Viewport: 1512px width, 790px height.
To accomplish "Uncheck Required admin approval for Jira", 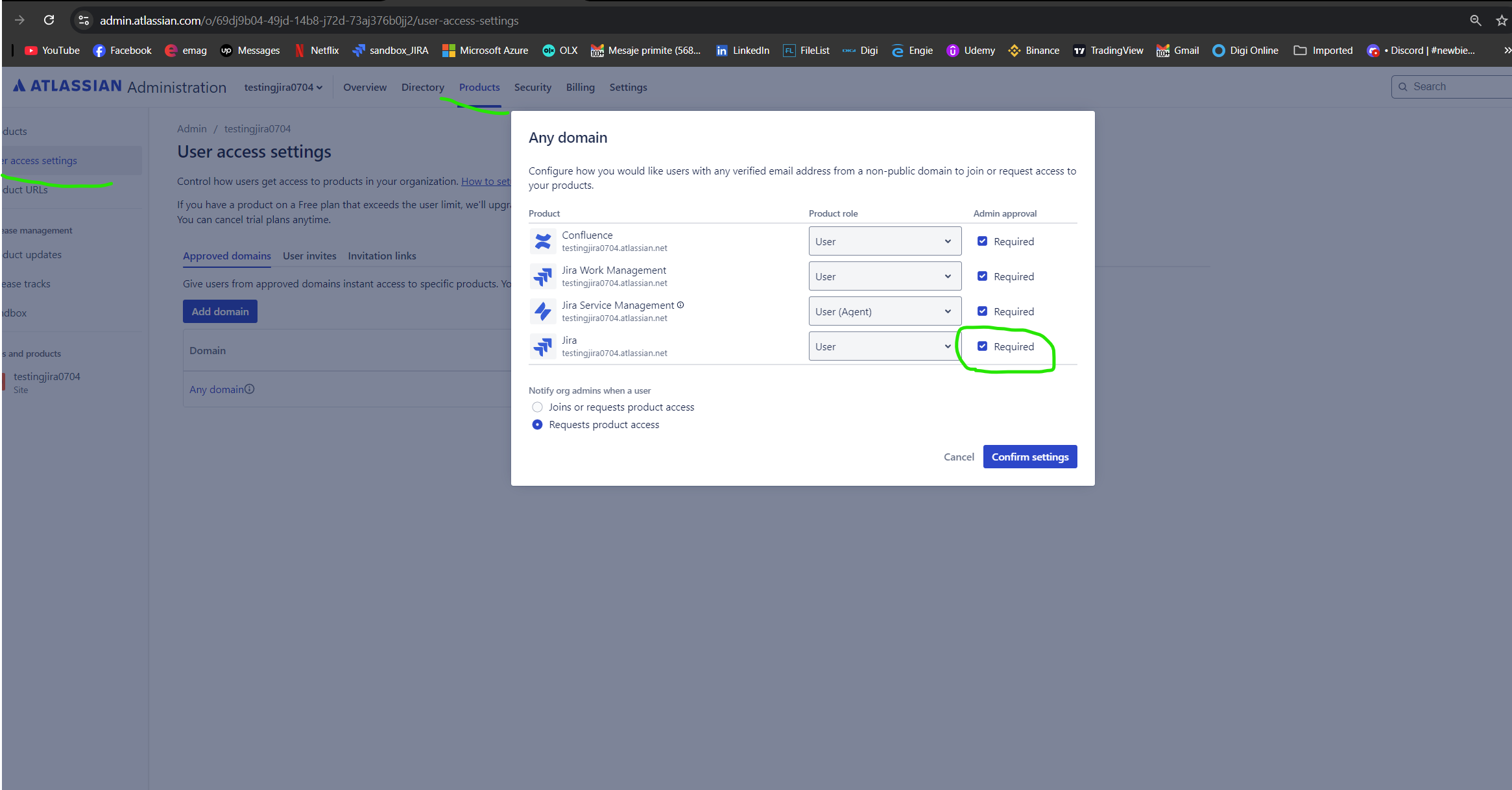I will (983, 346).
